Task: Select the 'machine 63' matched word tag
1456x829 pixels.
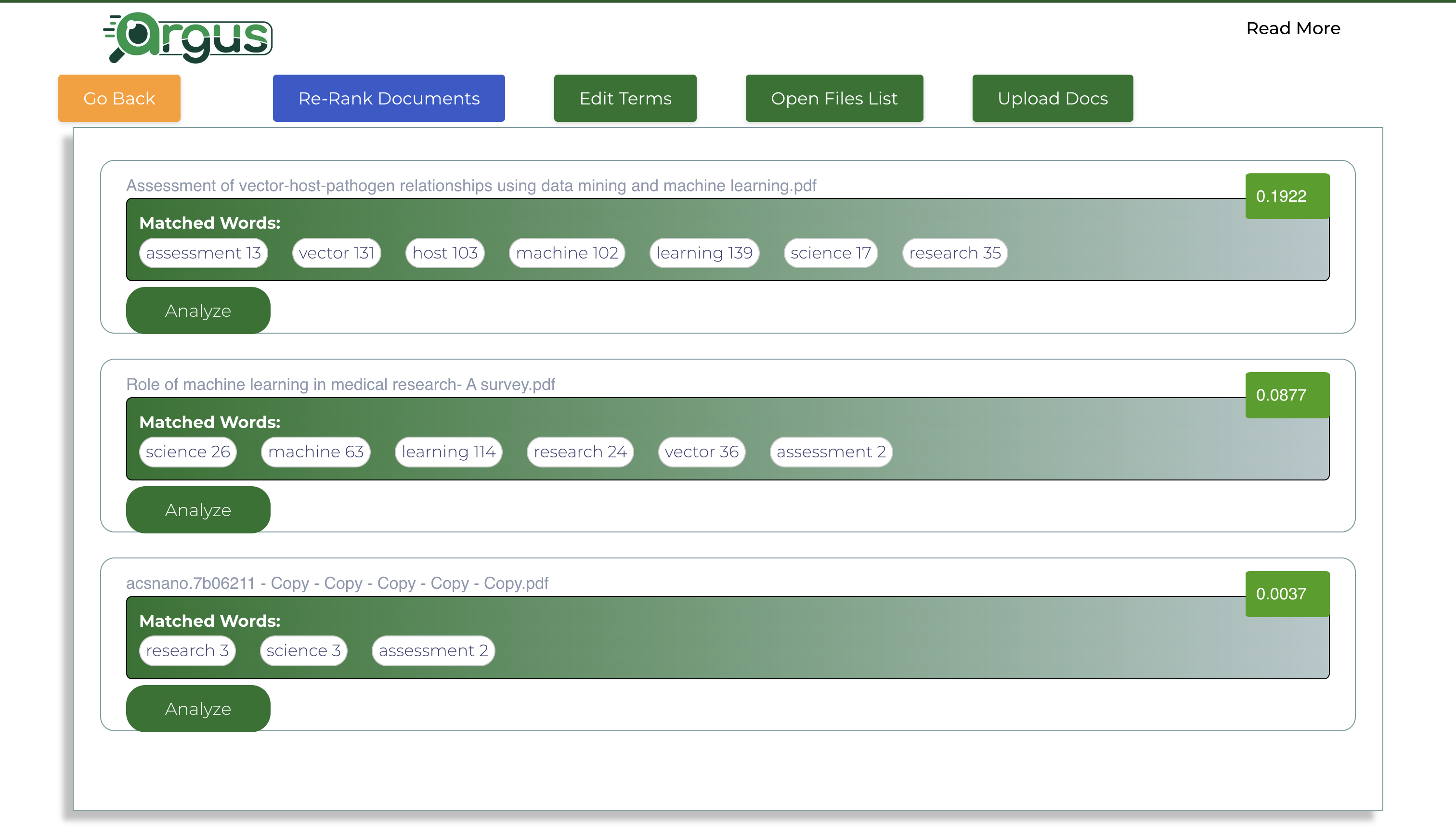Action: point(316,452)
